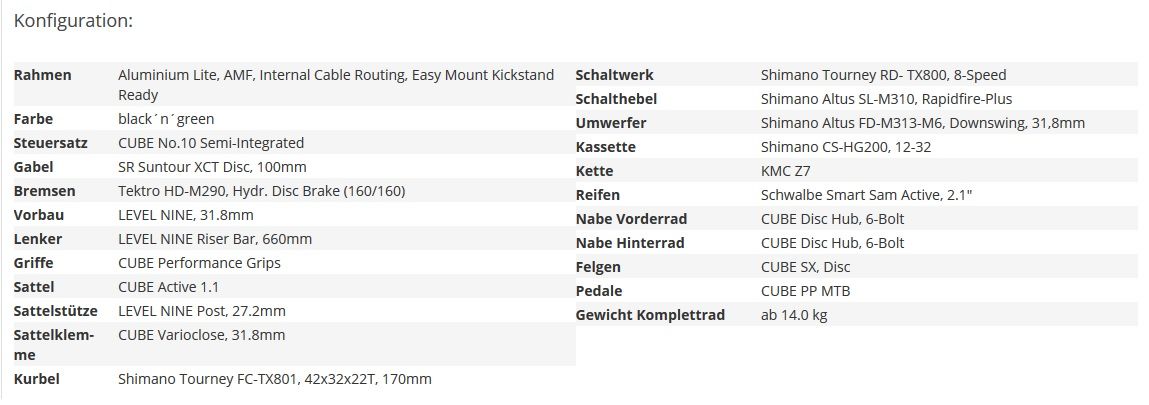Select the Rahmen row label
The height and width of the screenshot is (405, 1149).
click(42, 75)
